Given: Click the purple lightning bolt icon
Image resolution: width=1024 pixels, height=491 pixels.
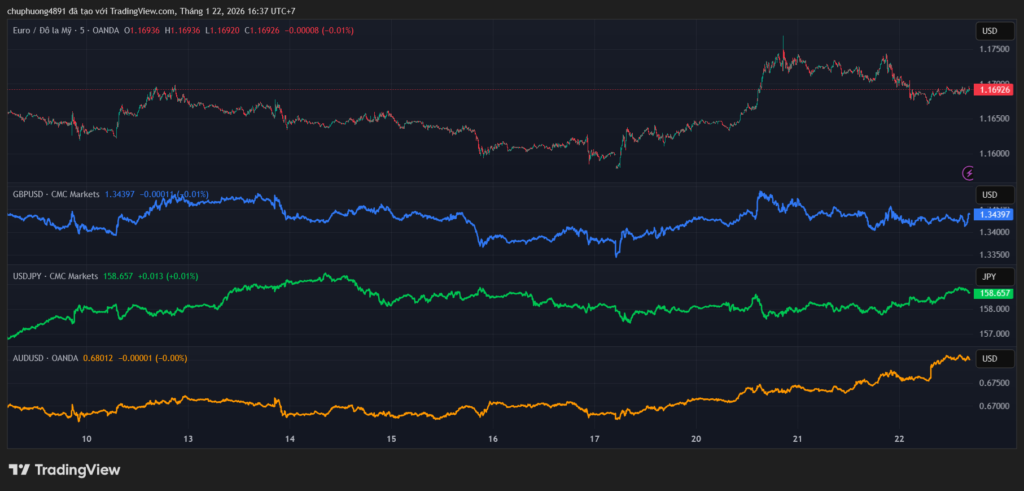Looking at the screenshot, I should (967, 172).
